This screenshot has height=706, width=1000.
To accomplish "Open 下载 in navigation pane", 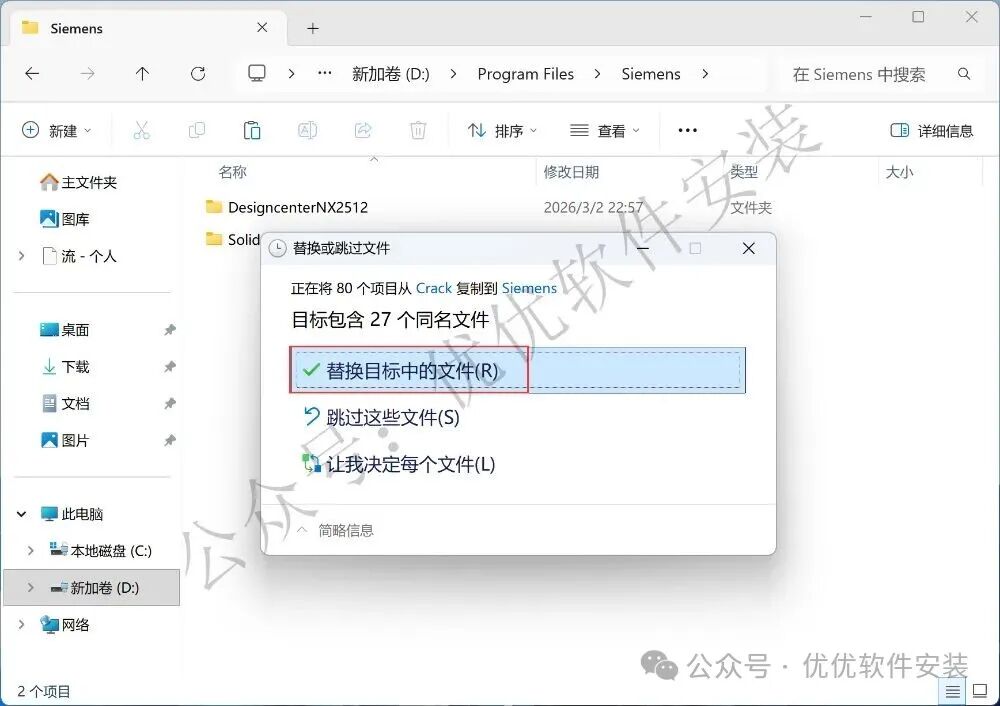I will click(64, 367).
